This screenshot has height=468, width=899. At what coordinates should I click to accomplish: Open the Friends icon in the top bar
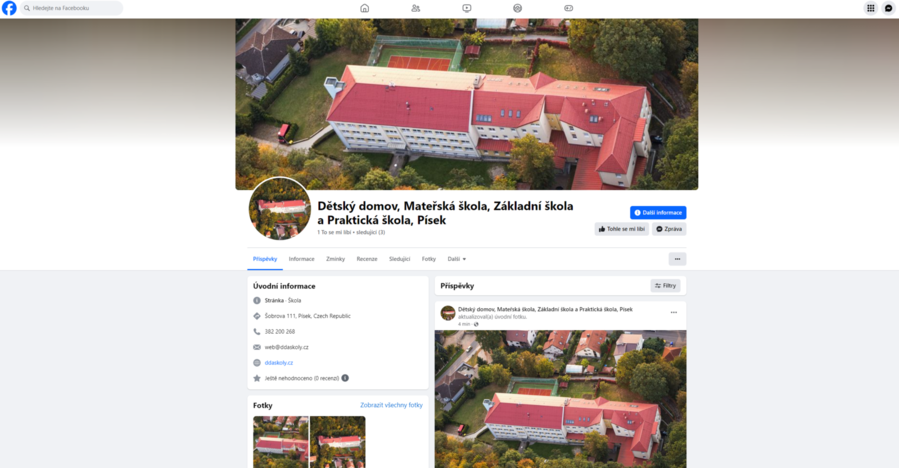[x=416, y=8]
